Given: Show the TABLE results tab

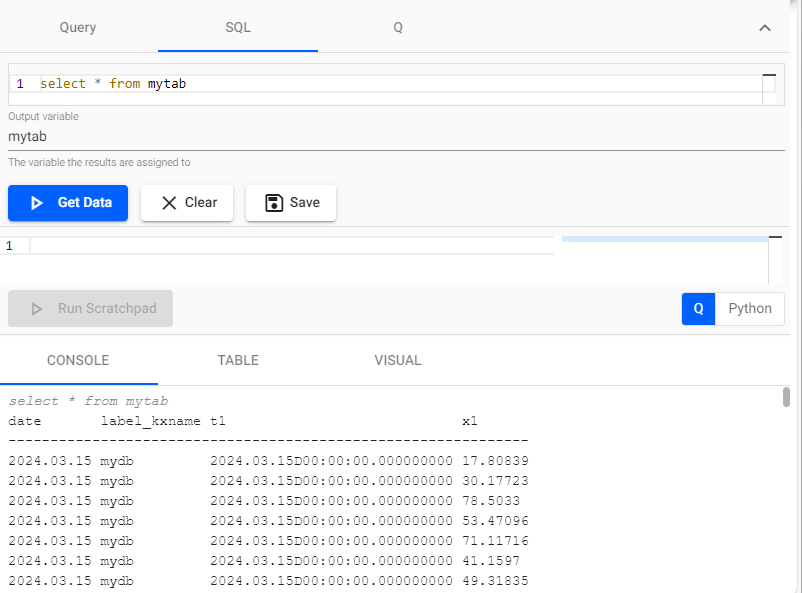Looking at the screenshot, I should tap(238, 360).
